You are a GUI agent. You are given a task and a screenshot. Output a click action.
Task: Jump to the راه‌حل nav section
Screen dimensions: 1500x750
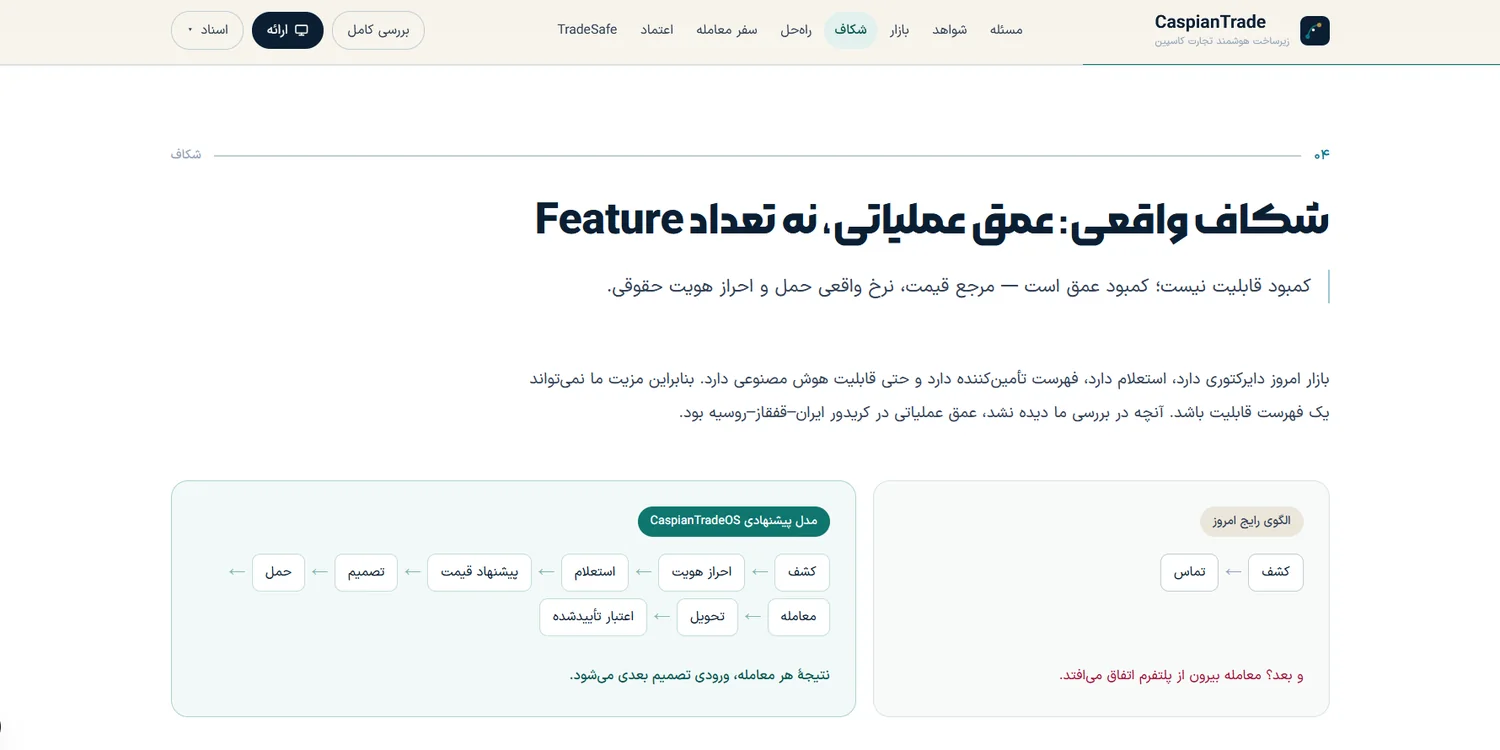(796, 30)
